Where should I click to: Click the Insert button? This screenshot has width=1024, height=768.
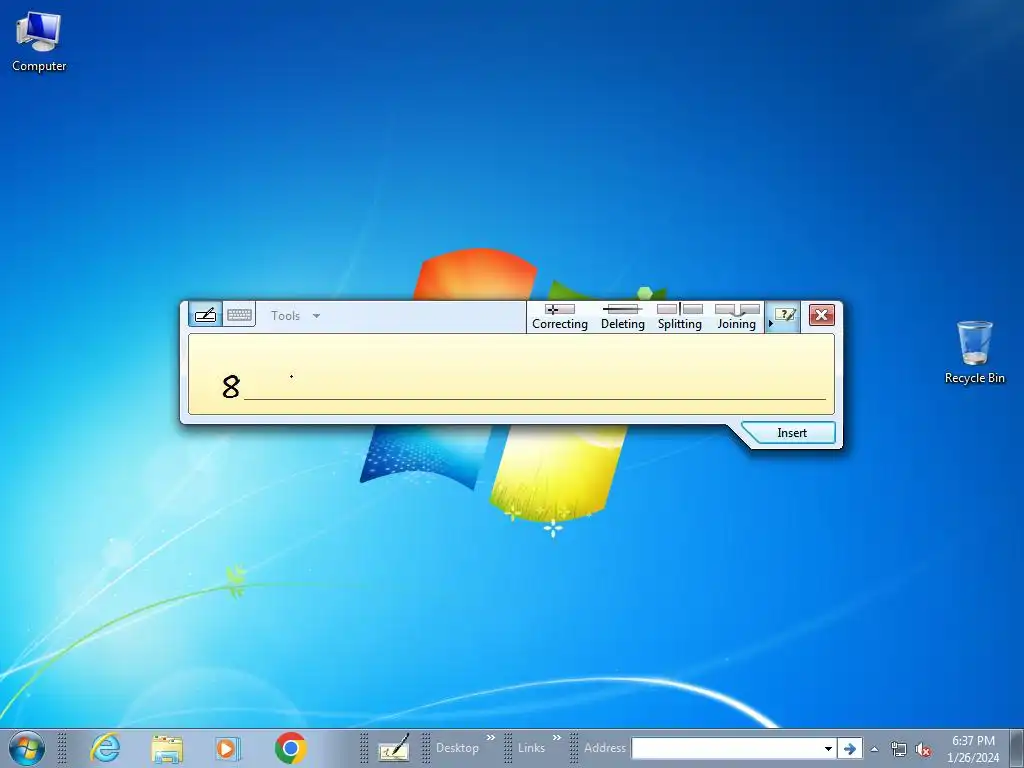pos(791,433)
